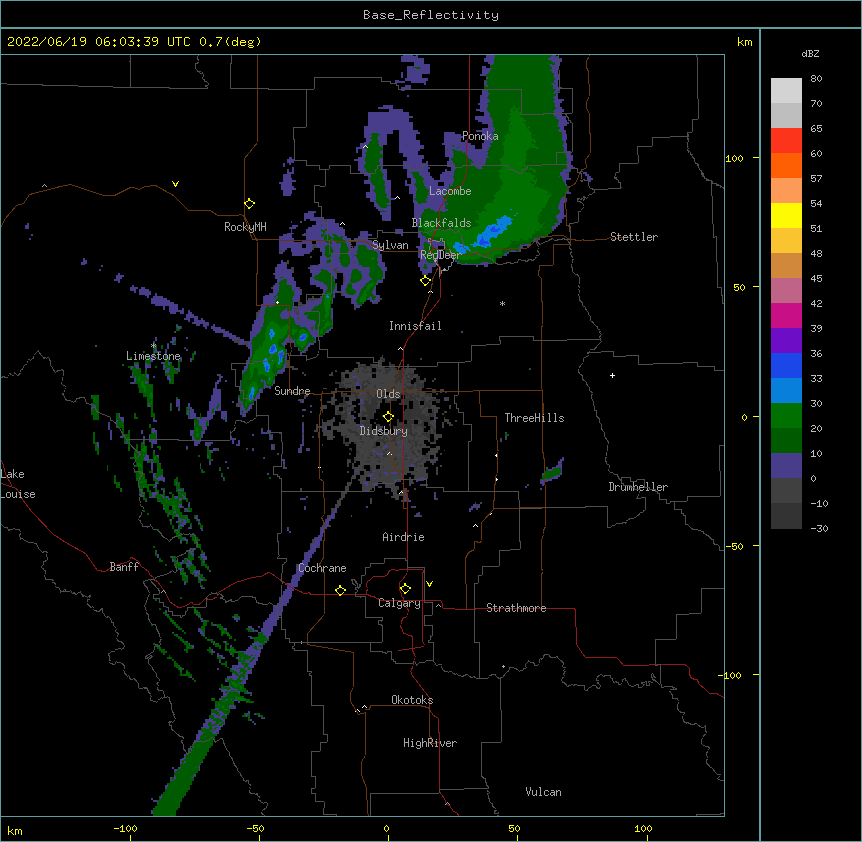
Task: Click the Ponoka city label
Action: click(480, 136)
